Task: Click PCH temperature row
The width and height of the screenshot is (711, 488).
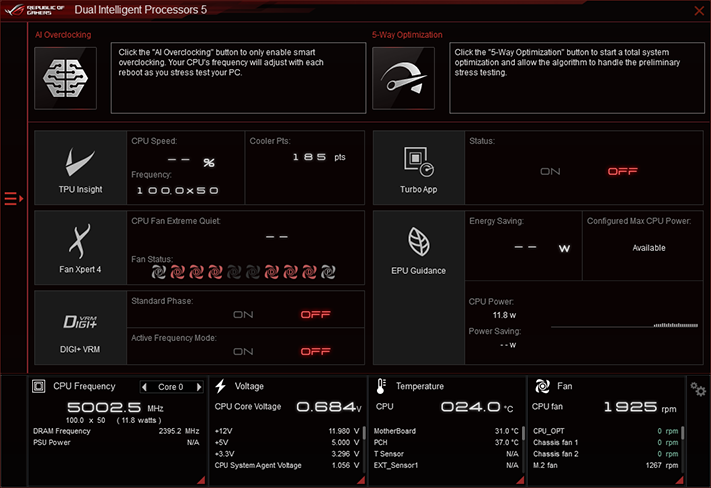Action: click(446, 442)
